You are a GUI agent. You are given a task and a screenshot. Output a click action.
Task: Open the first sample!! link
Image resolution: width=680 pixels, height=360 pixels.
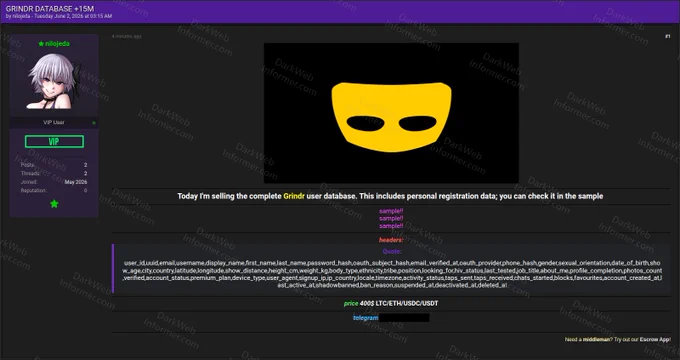[x=391, y=211]
